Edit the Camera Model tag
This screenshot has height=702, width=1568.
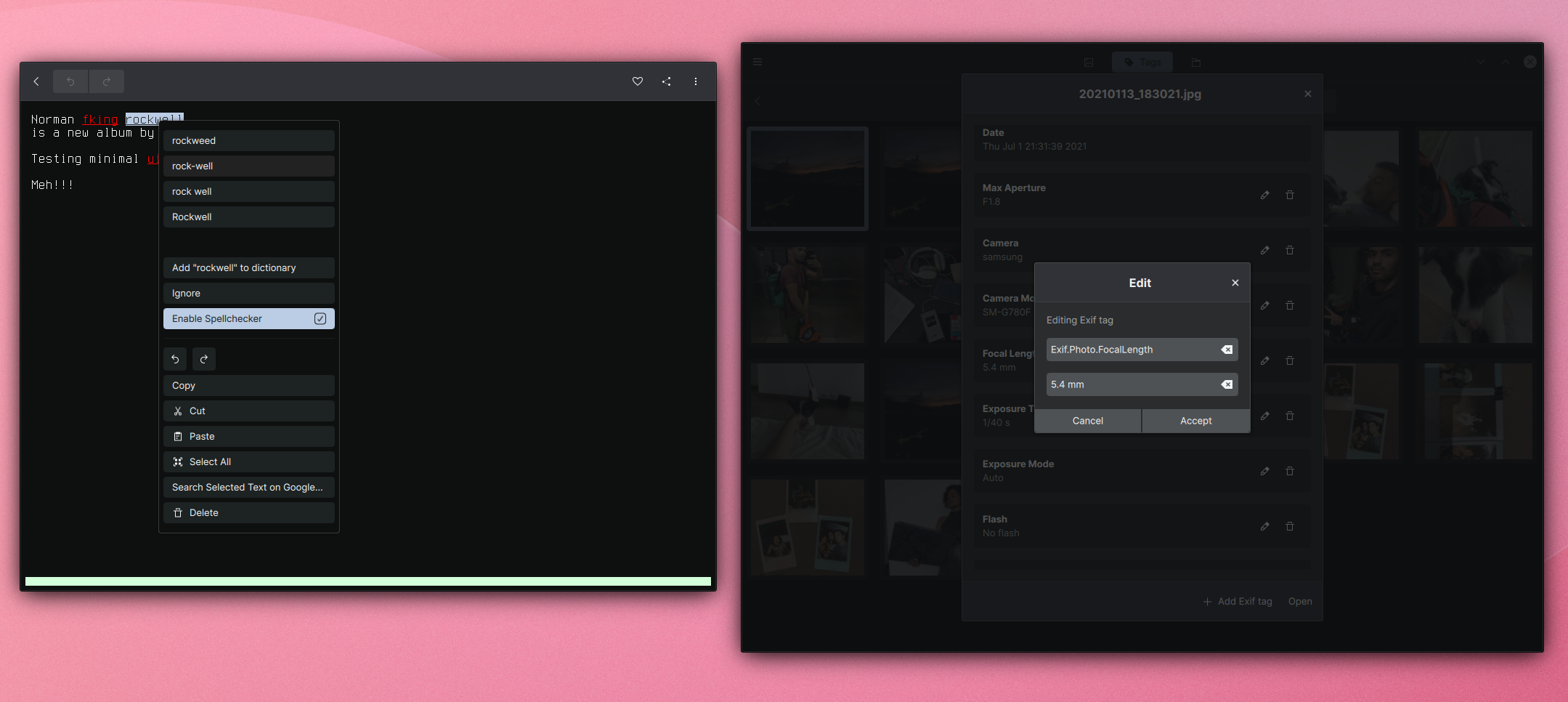1265,305
